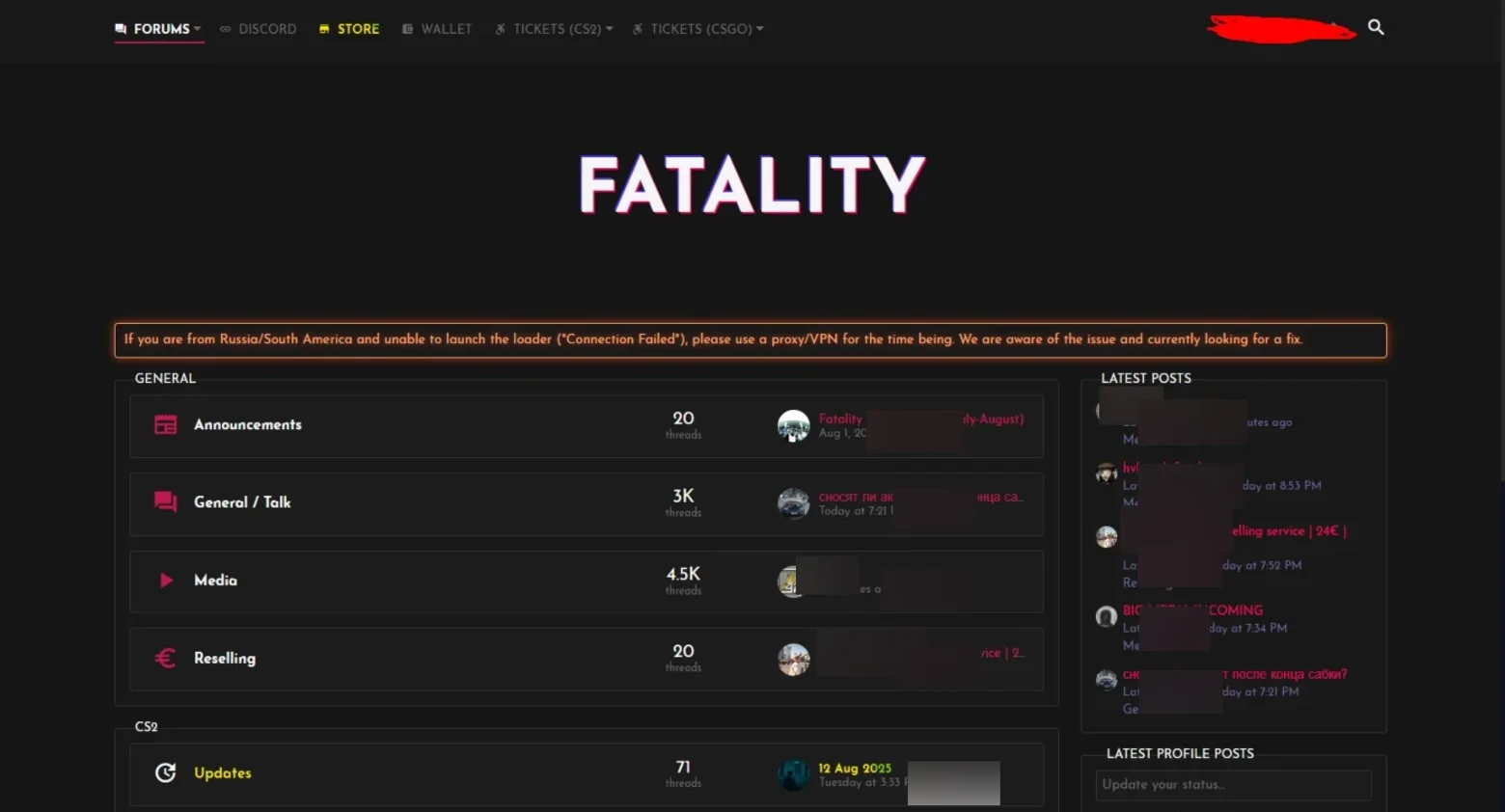Open the search magnifier icon

[1376, 28]
